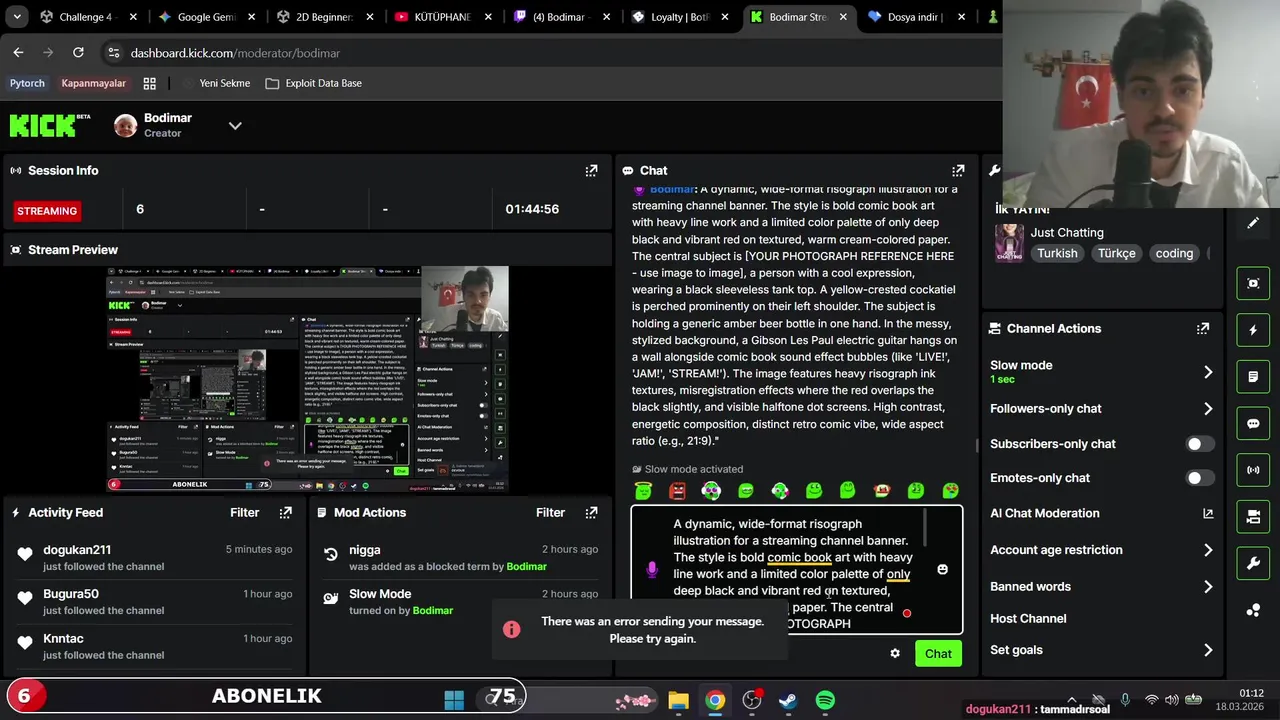Open chat settings gear icon
The width and height of the screenshot is (1280, 720).
(x=895, y=654)
